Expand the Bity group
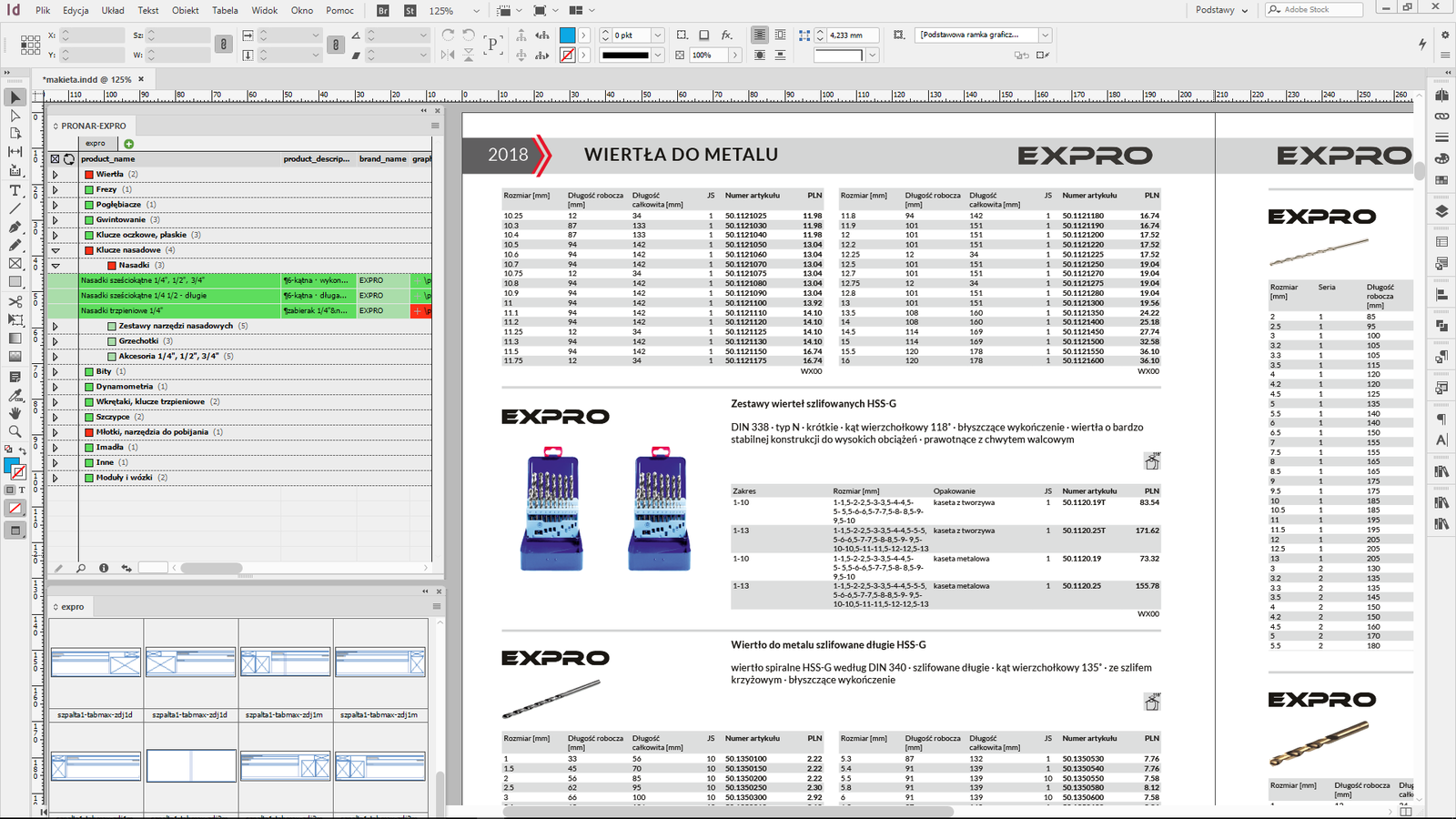Viewport: 1456px width, 819px height. point(56,371)
